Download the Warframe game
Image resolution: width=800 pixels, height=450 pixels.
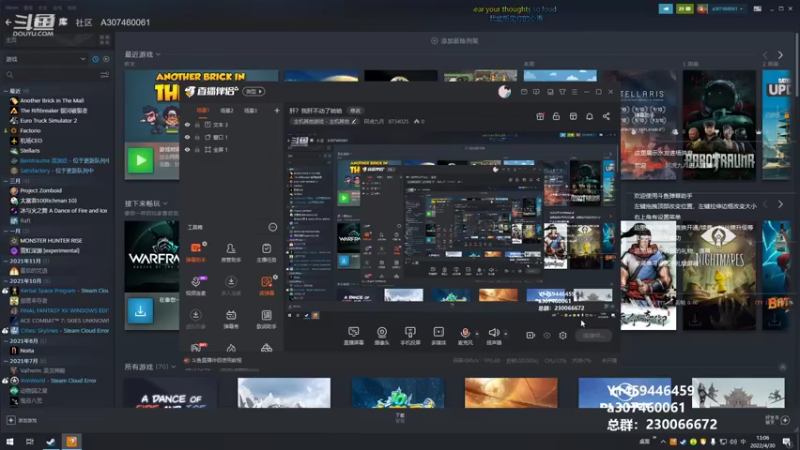[140, 311]
